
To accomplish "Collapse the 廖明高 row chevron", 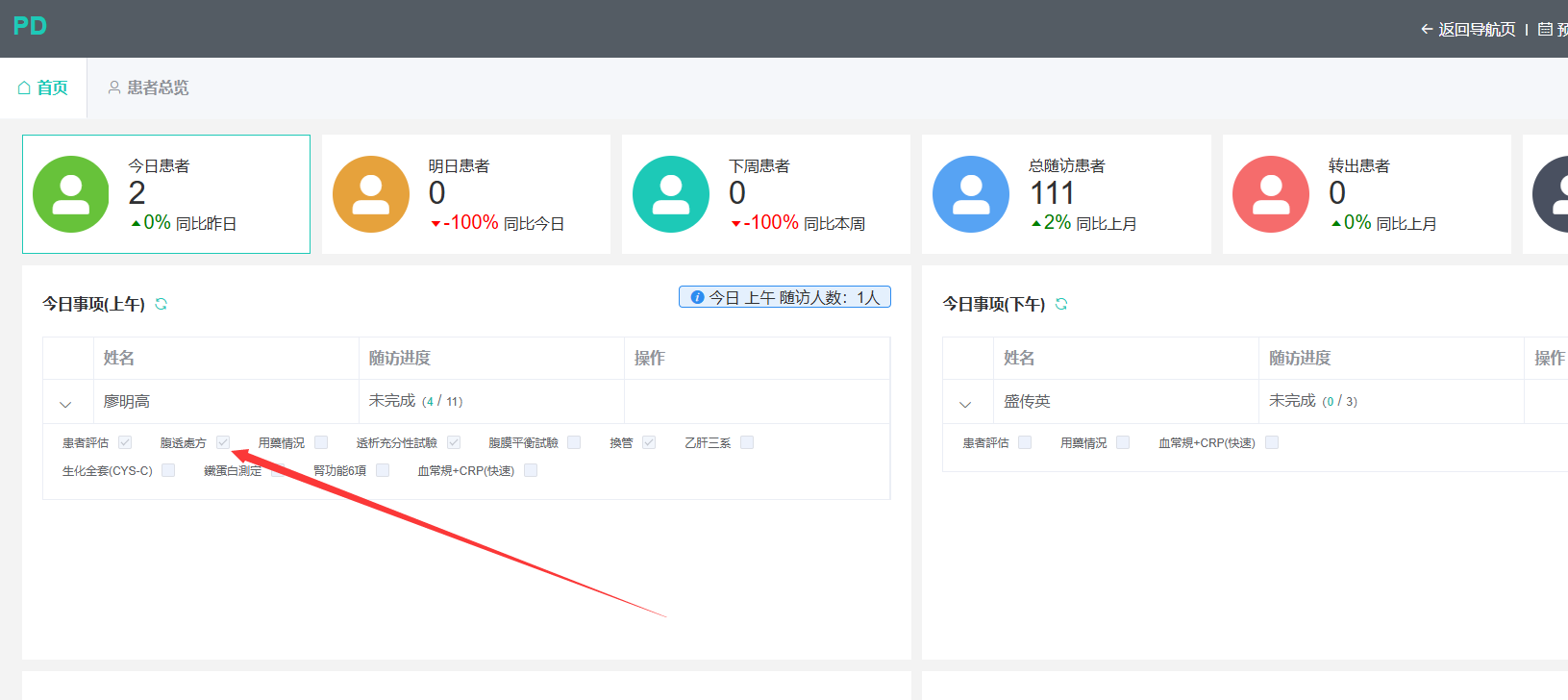I will (65, 404).
